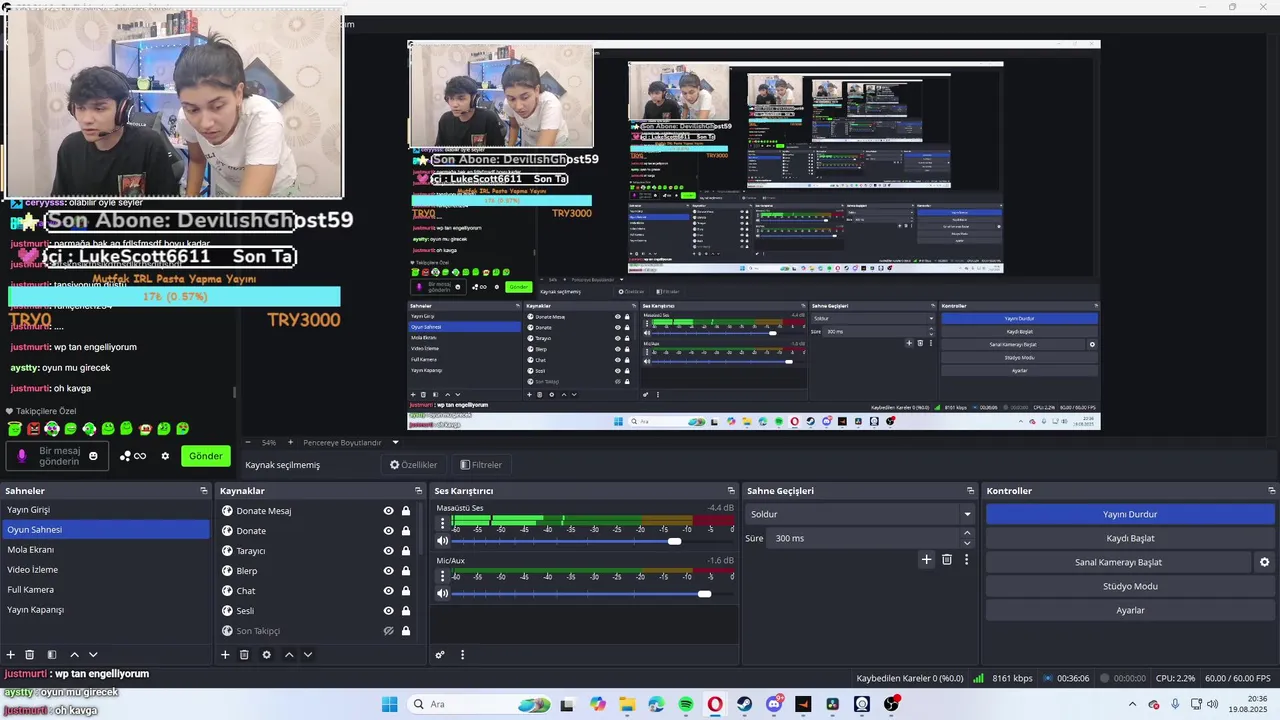Viewport: 1280px width, 720px height.
Task: Zoom in the preview with the plus icon
Action: click(291, 442)
